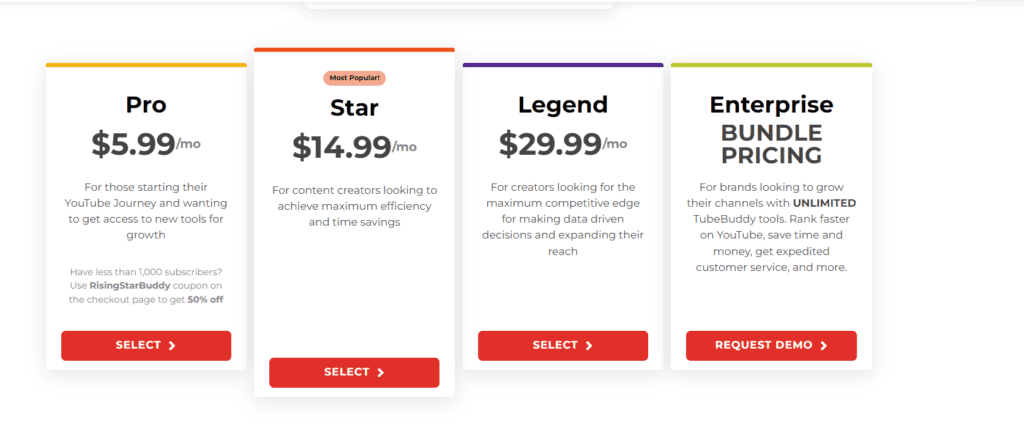Image resolution: width=1024 pixels, height=447 pixels.
Task: Click the chevron arrow in Pro's Select button
Action: [x=172, y=346]
